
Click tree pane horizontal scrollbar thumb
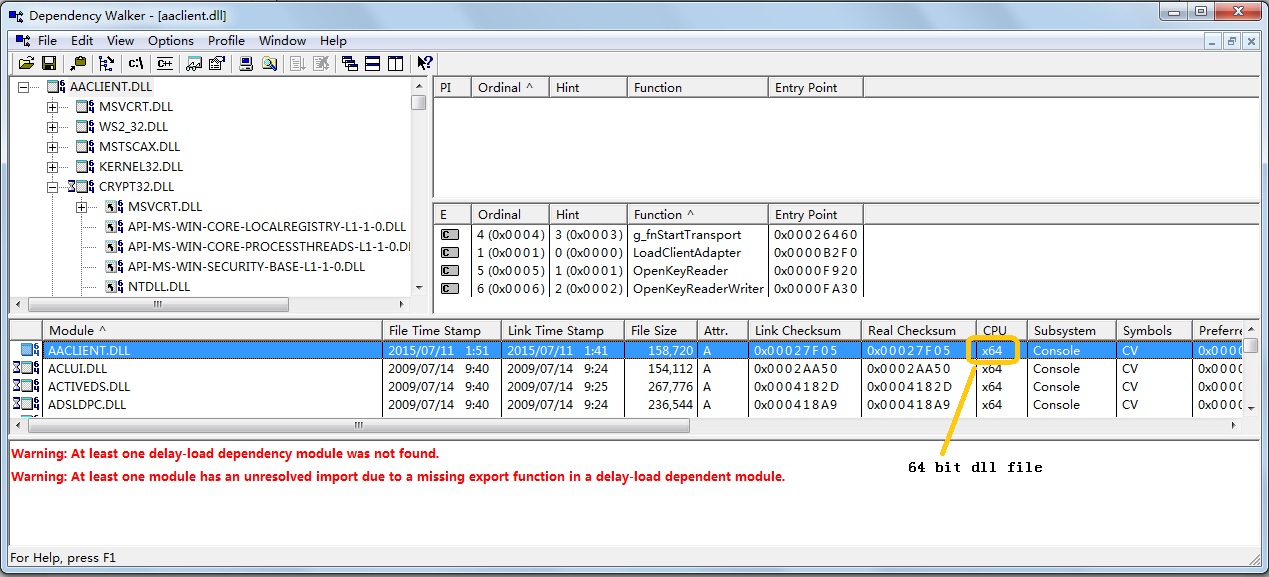coord(157,305)
